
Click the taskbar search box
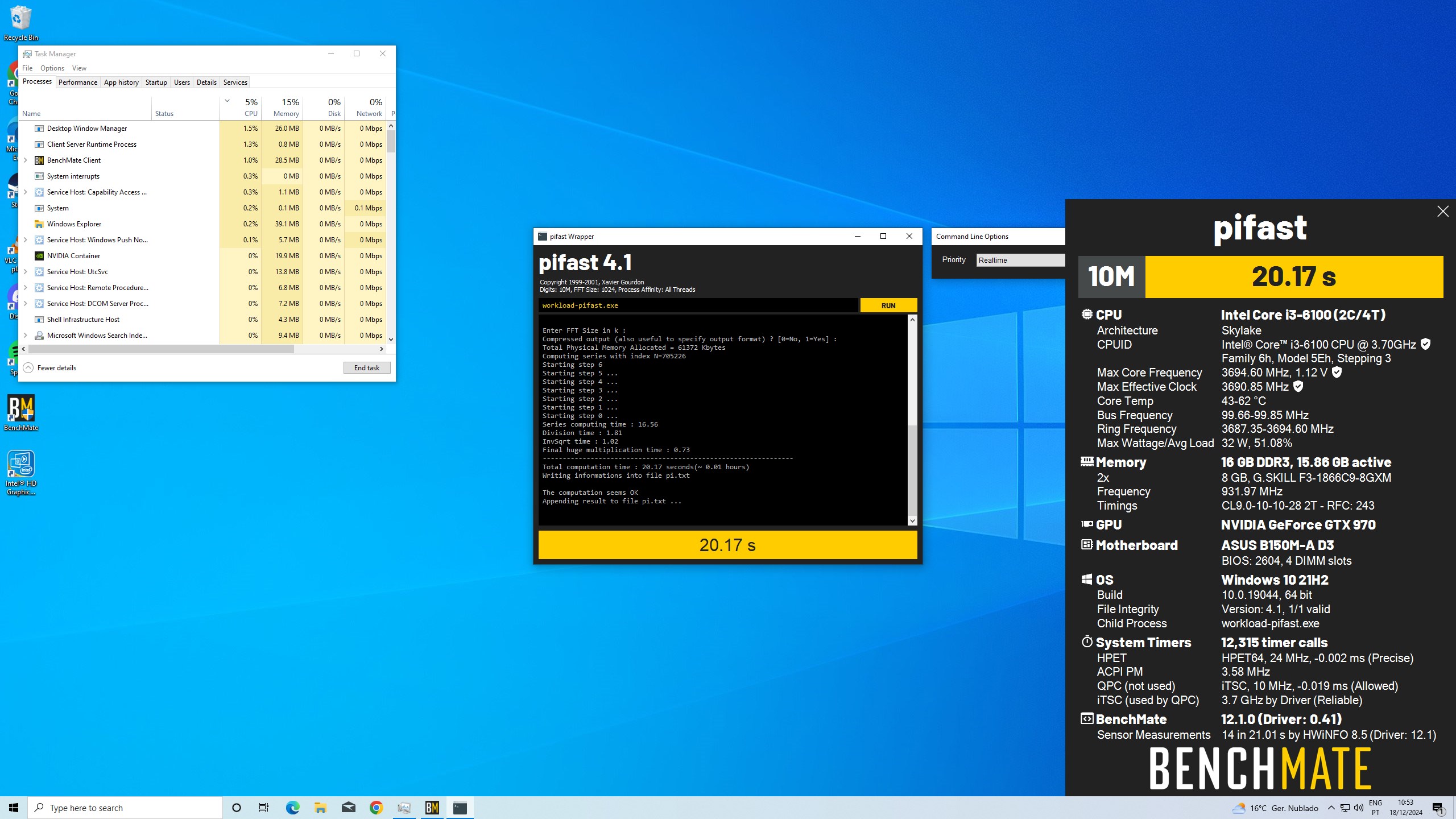click(x=125, y=808)
